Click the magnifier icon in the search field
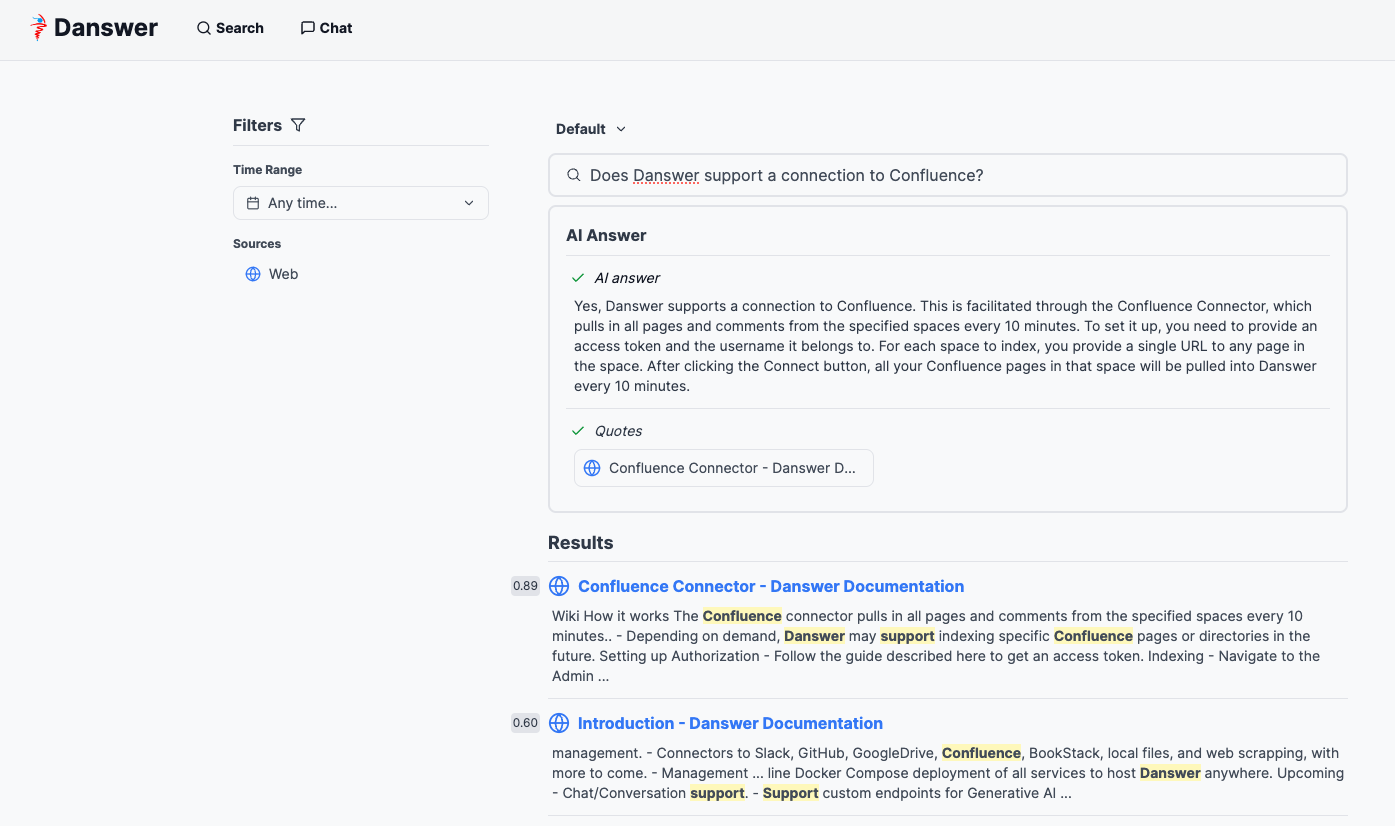 coord(574,175)
